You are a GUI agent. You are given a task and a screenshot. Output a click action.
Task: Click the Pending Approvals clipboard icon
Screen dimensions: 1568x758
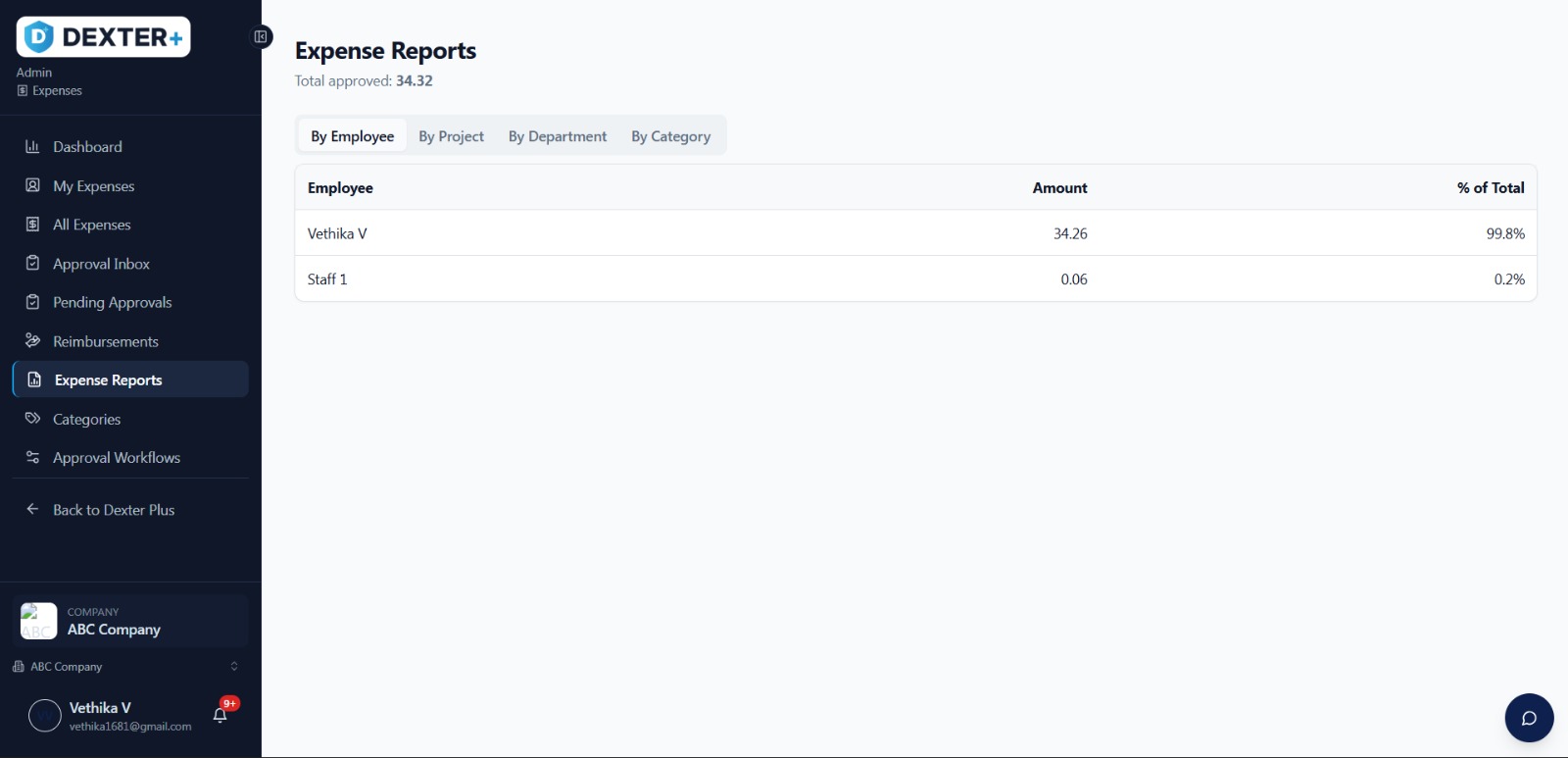pos(32,302)
